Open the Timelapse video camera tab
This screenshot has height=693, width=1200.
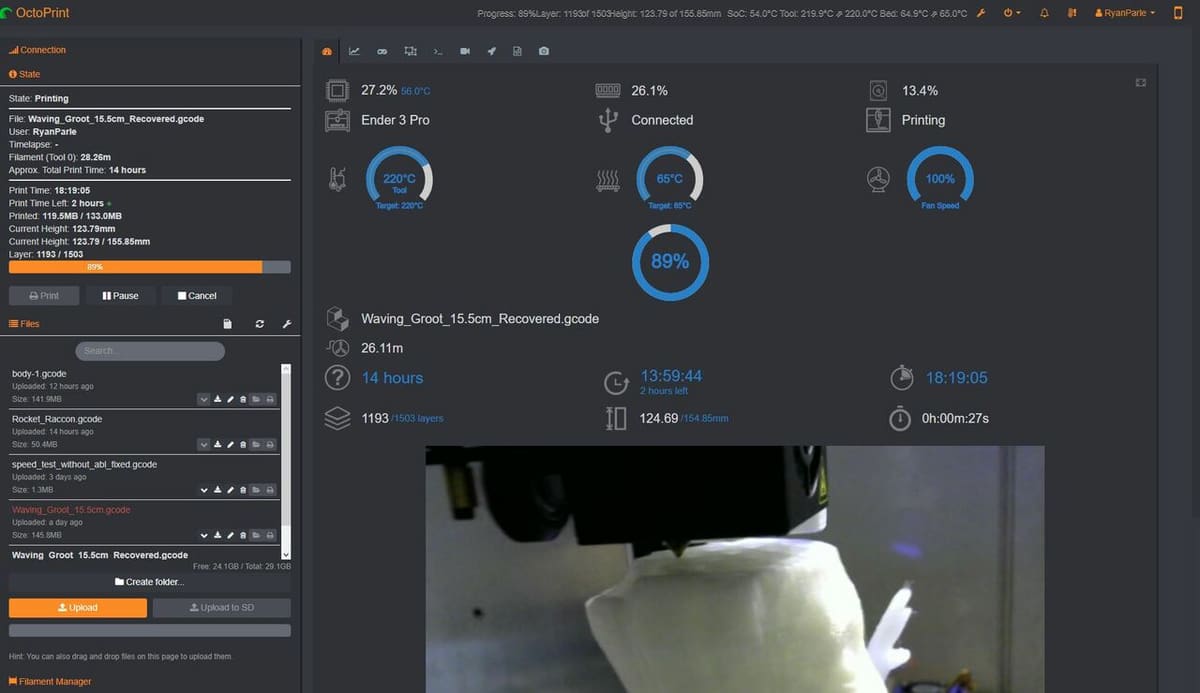pyautogui.click(x=465, y=51)
